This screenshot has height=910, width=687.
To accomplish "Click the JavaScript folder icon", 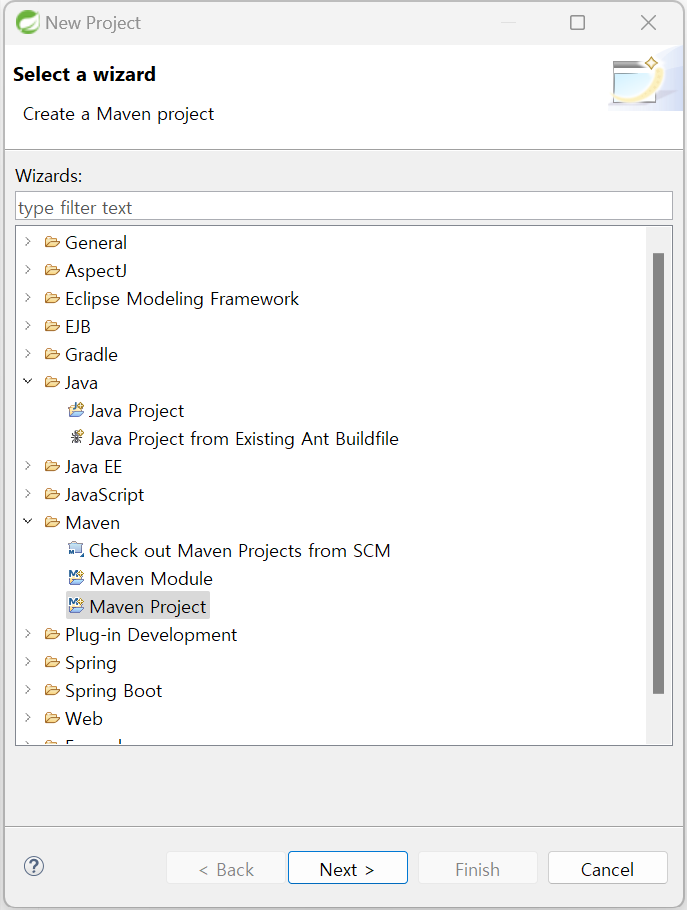I will (x=52, y=494).
